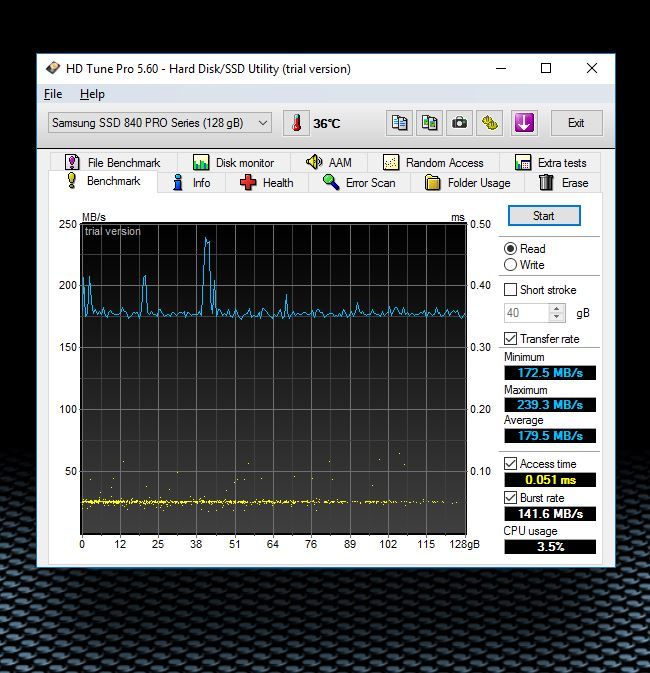Switch to the Folder Usage tab
The width and height of the screenshot is (650, 673).
point(468,183)
